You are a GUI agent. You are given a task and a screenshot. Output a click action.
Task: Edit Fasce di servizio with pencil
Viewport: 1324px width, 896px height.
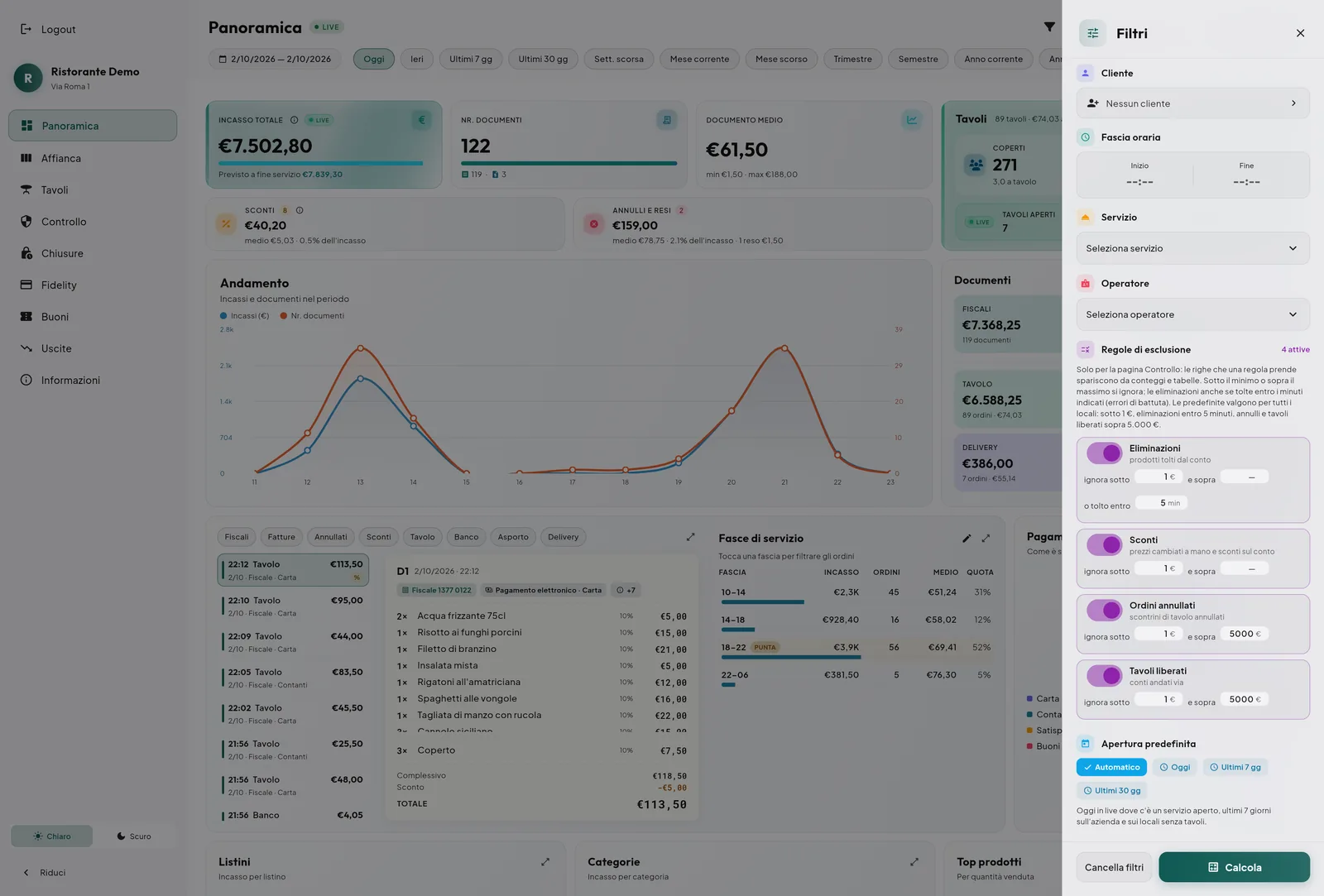967,539
